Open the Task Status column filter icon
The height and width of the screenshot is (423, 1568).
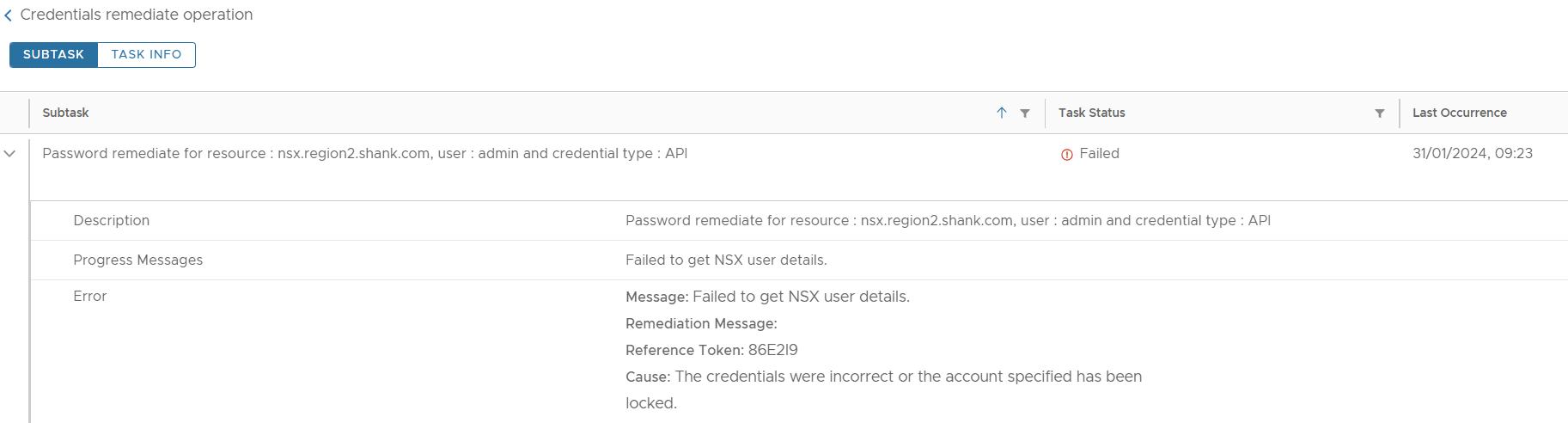[1379, 113]
